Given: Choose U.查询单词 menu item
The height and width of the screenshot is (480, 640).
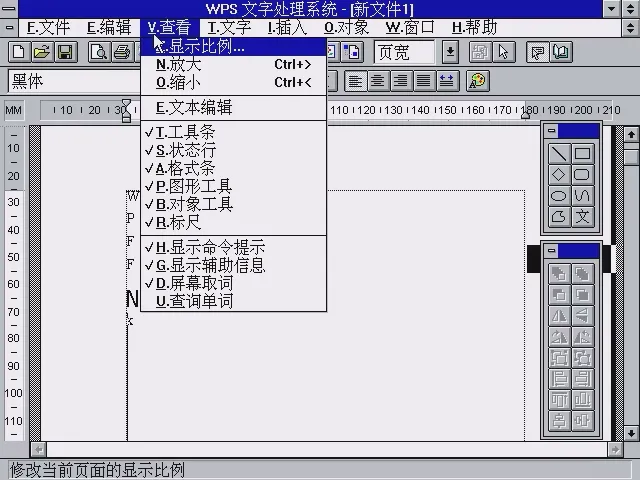Looking at the screenshot, I should coord(233,301).
